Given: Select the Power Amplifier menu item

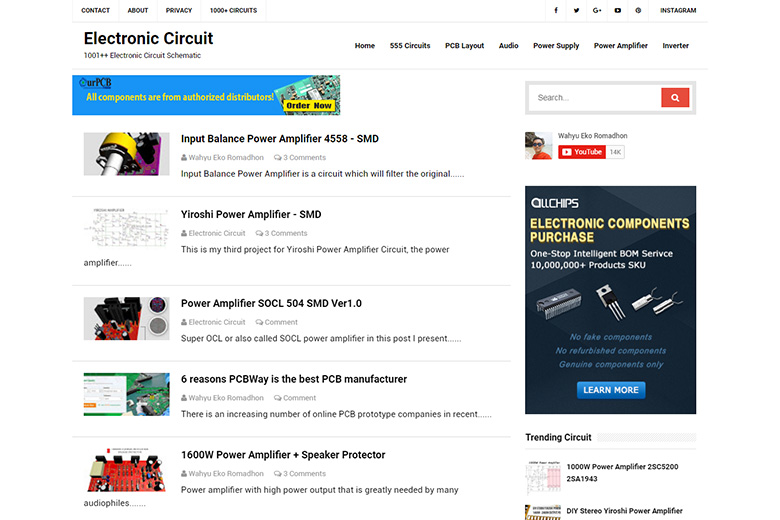Looking at the screenshot, I should (x=621, y=46).
